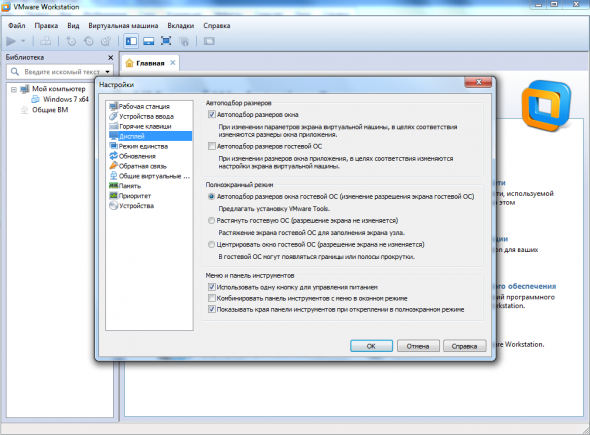This screenshot has width=590, height=435.
Task: Close the Настройки dialog
Action: (478, 82)
